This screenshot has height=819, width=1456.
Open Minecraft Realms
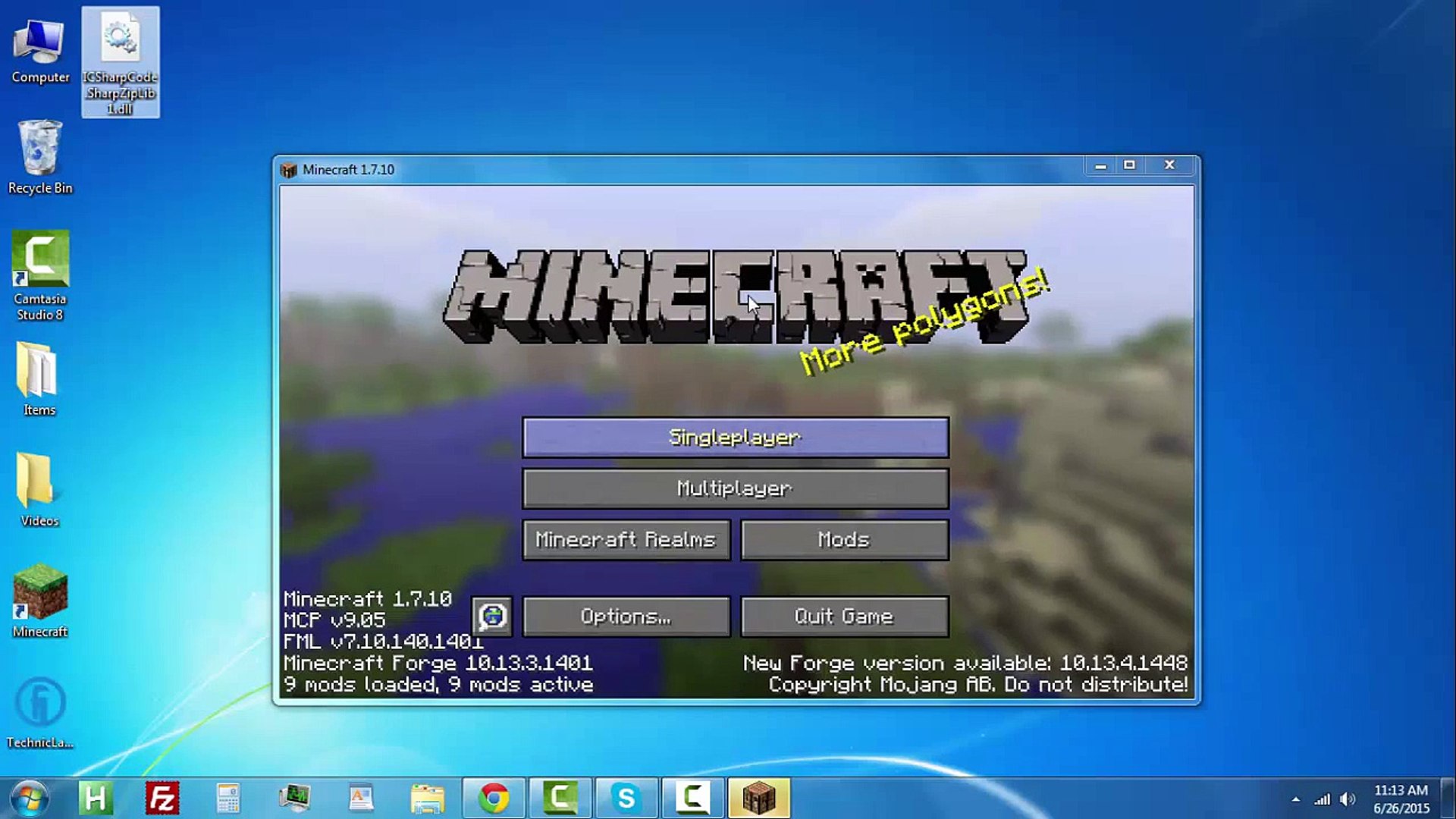click(626, 540)
